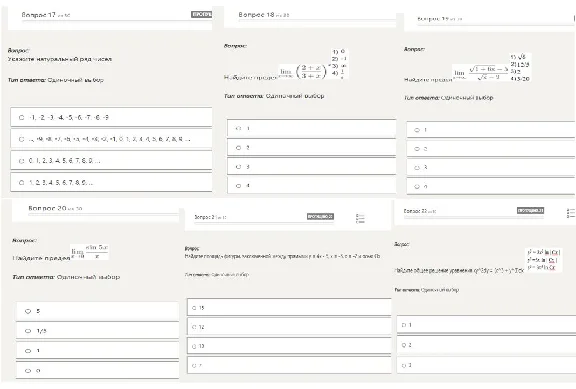Viewport: 576px width, 389px height.
Task: Mark answer 7 in Вопрос 21
Action: (289, 365)
